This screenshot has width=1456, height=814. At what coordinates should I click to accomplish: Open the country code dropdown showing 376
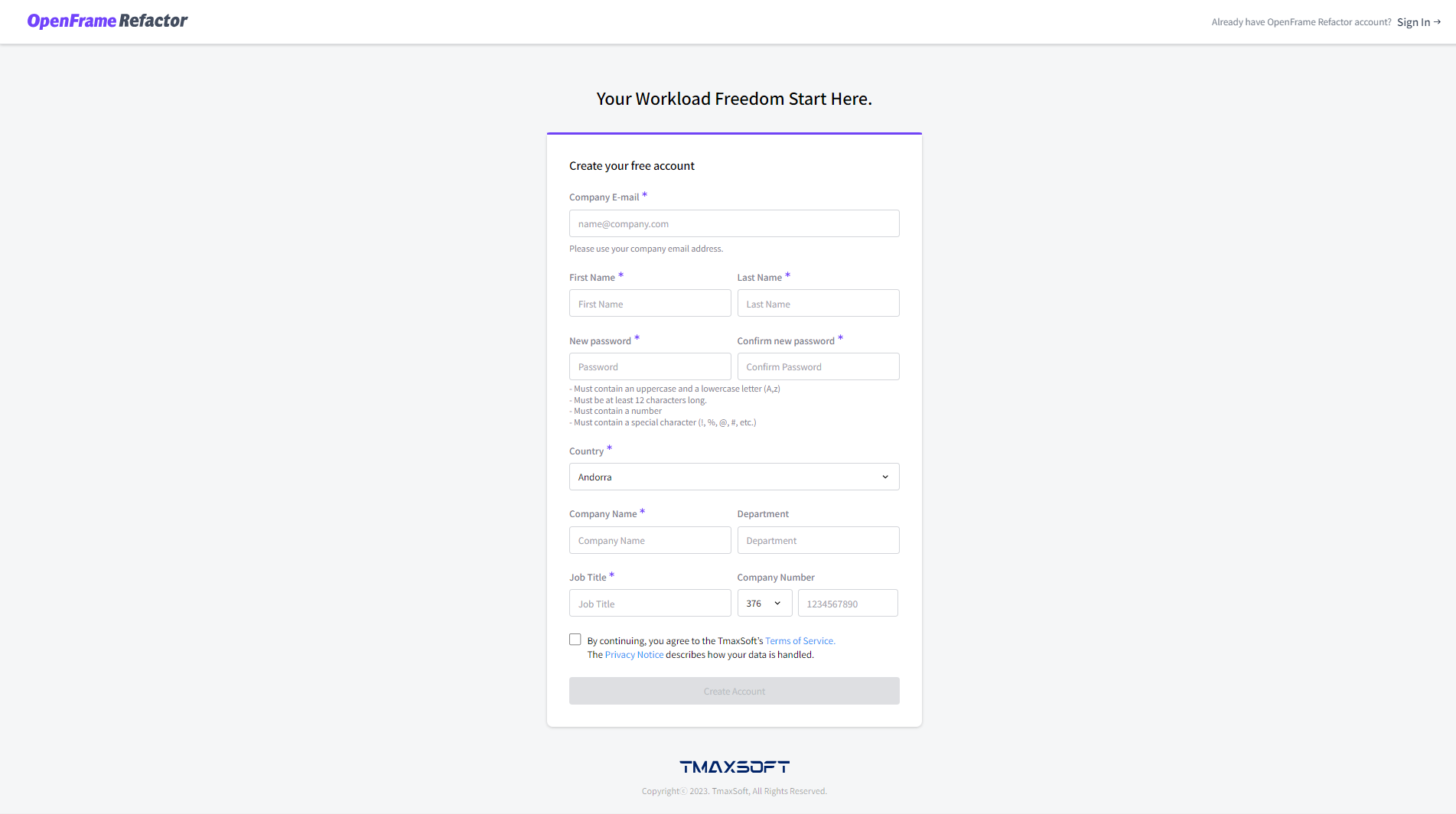tap(764, 603)
